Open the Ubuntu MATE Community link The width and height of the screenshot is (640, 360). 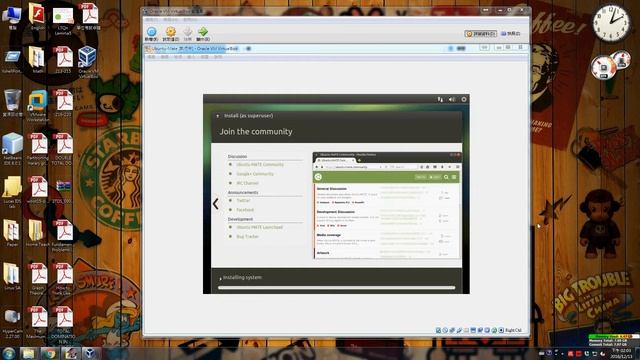point(260,164)
